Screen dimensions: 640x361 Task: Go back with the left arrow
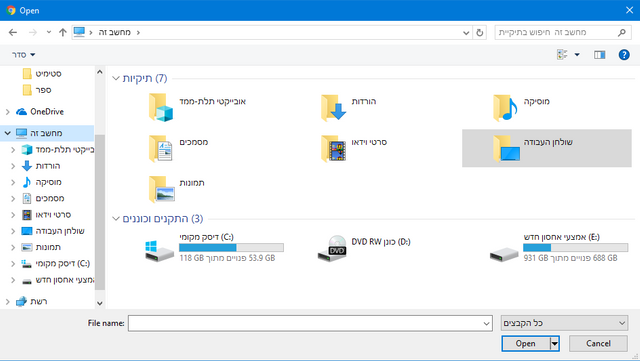[x=13, y=32]
